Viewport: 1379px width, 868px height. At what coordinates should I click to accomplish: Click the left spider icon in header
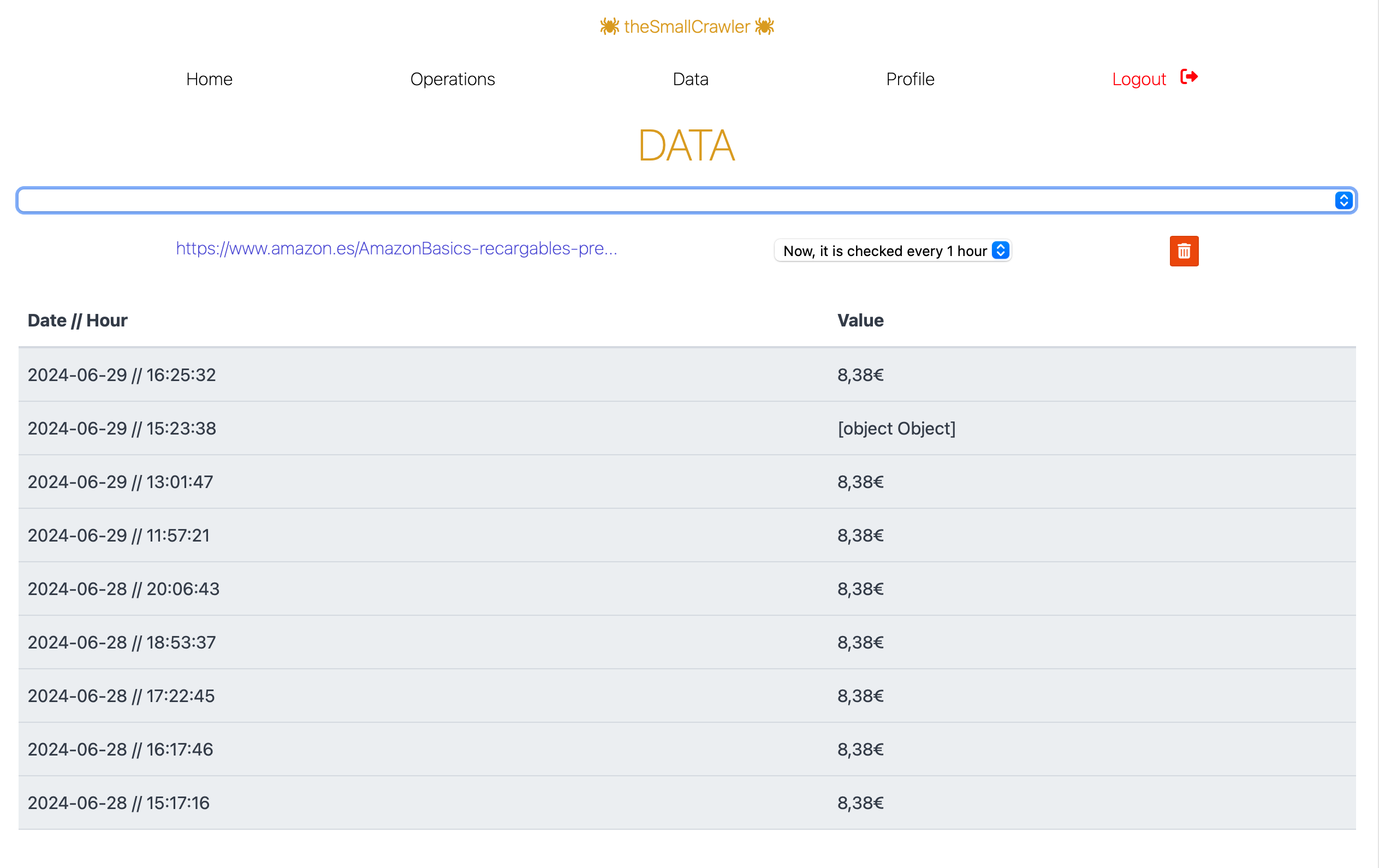[x=609, y=26]
